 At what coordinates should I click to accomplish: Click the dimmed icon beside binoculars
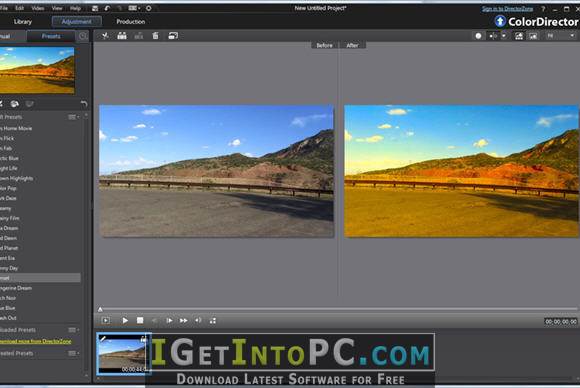point(139,36)
